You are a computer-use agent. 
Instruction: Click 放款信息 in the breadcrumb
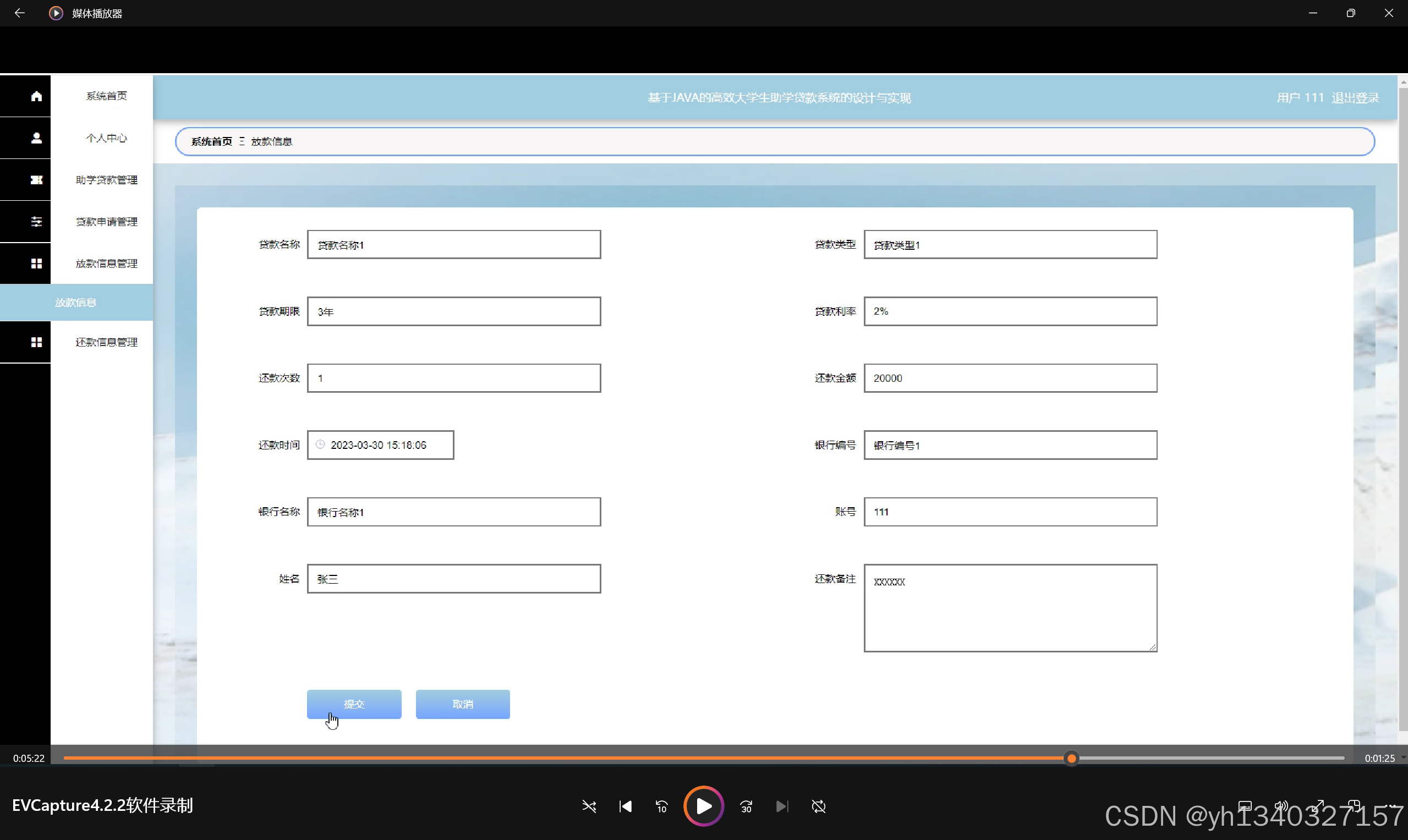[x=272, y=141]
